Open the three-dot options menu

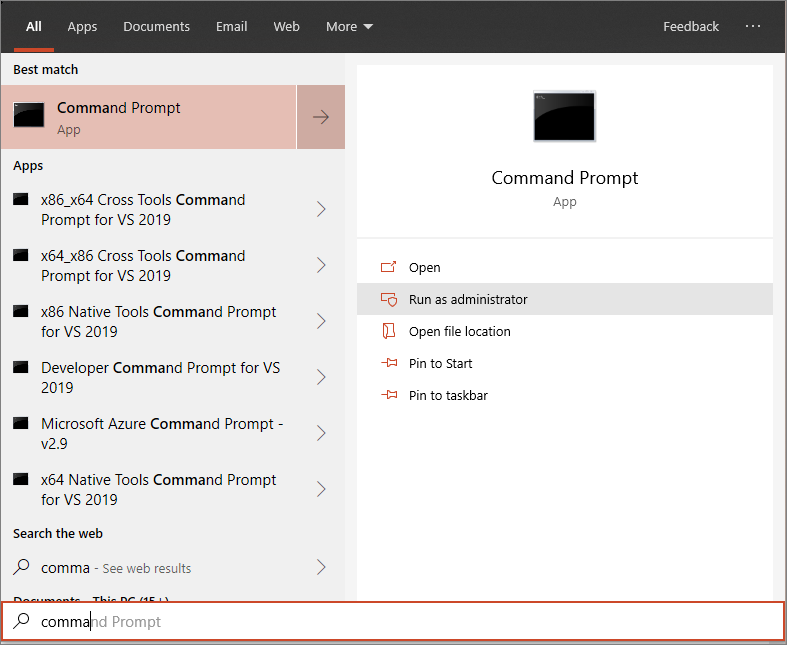click(753, 26)
